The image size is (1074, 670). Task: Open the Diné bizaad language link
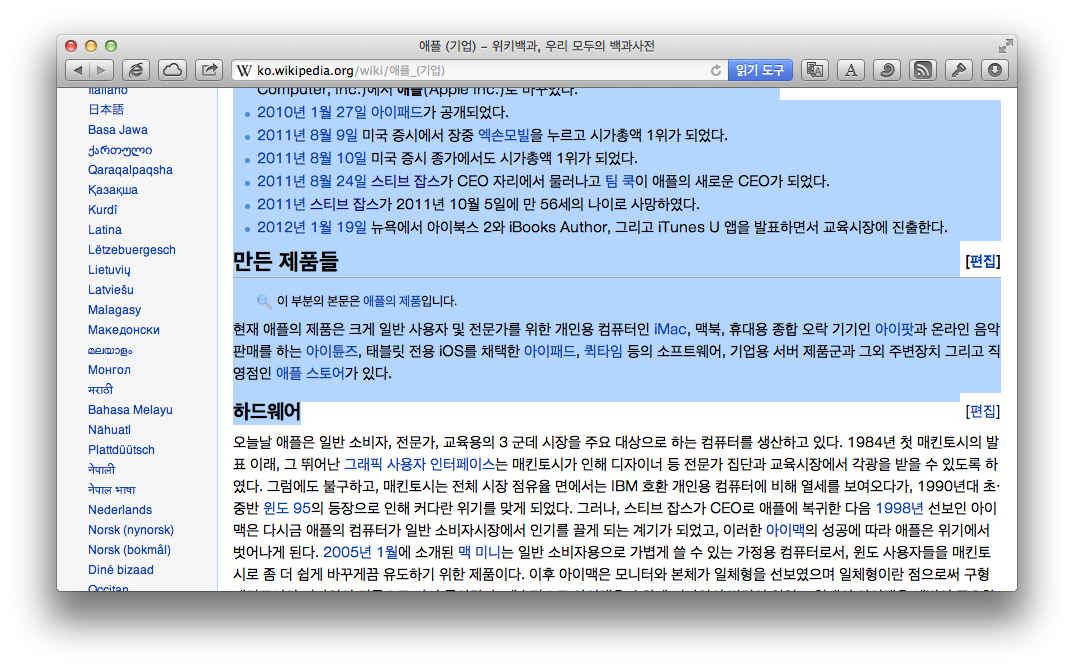click(x=121, y=569)
